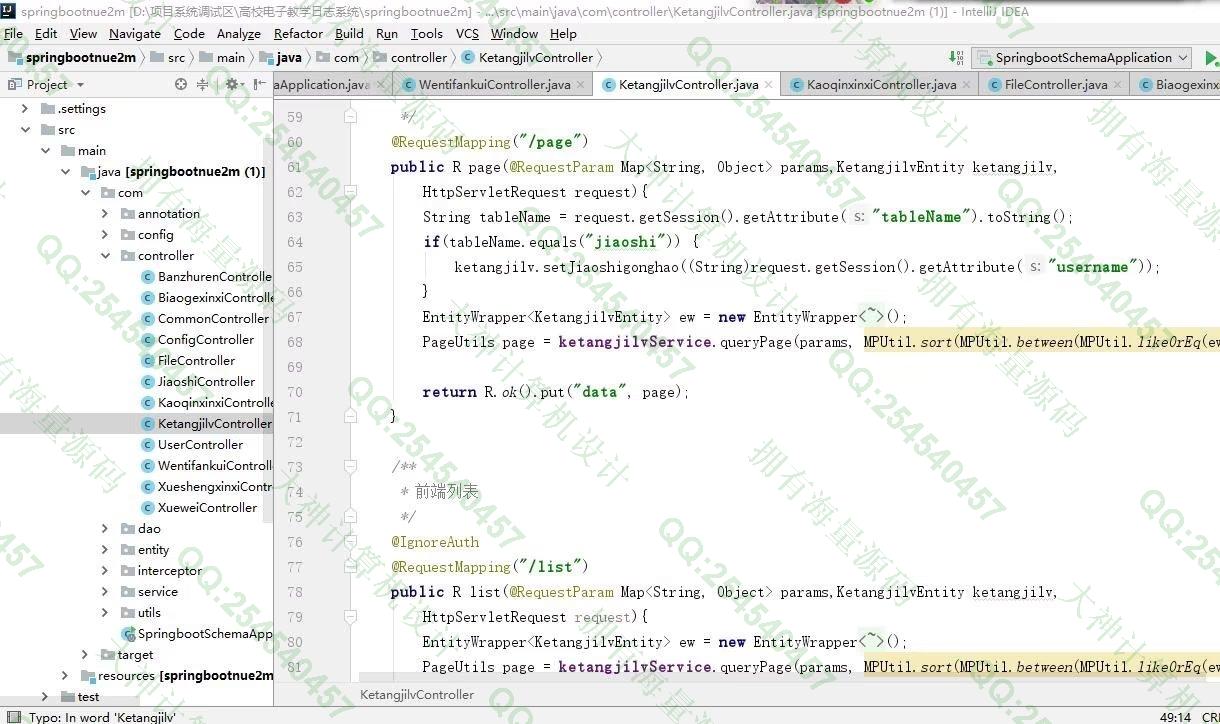Click fold marker at line 59 gutter
Screen dimensions: 1220x724
click(x=350, y=117)
